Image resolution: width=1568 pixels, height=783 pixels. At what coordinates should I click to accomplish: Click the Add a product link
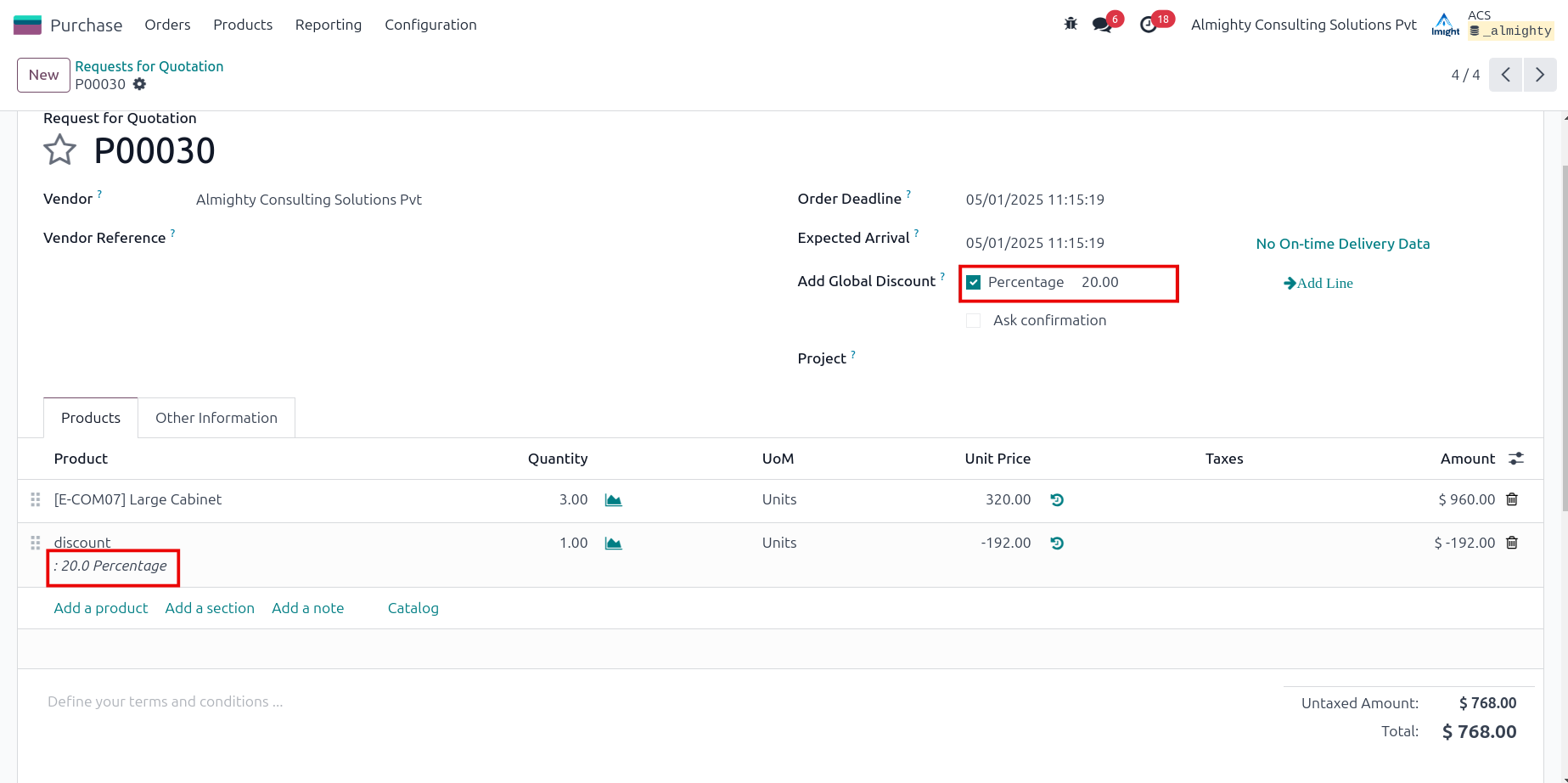101,608
